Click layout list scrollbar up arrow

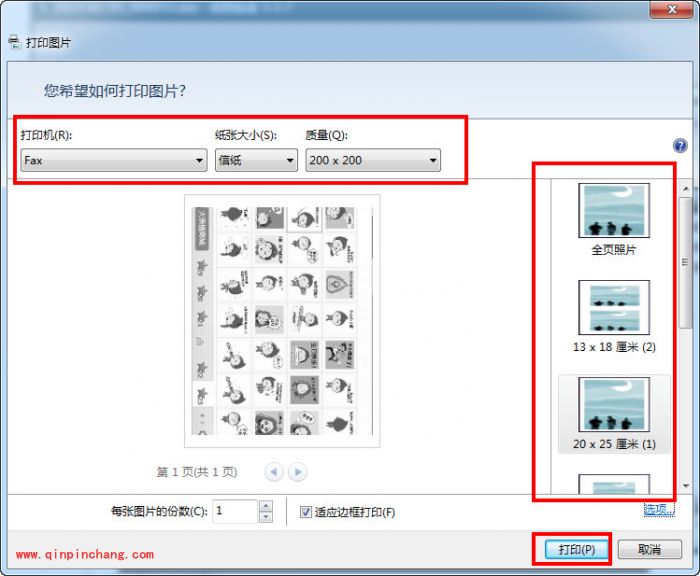(686, 189)
